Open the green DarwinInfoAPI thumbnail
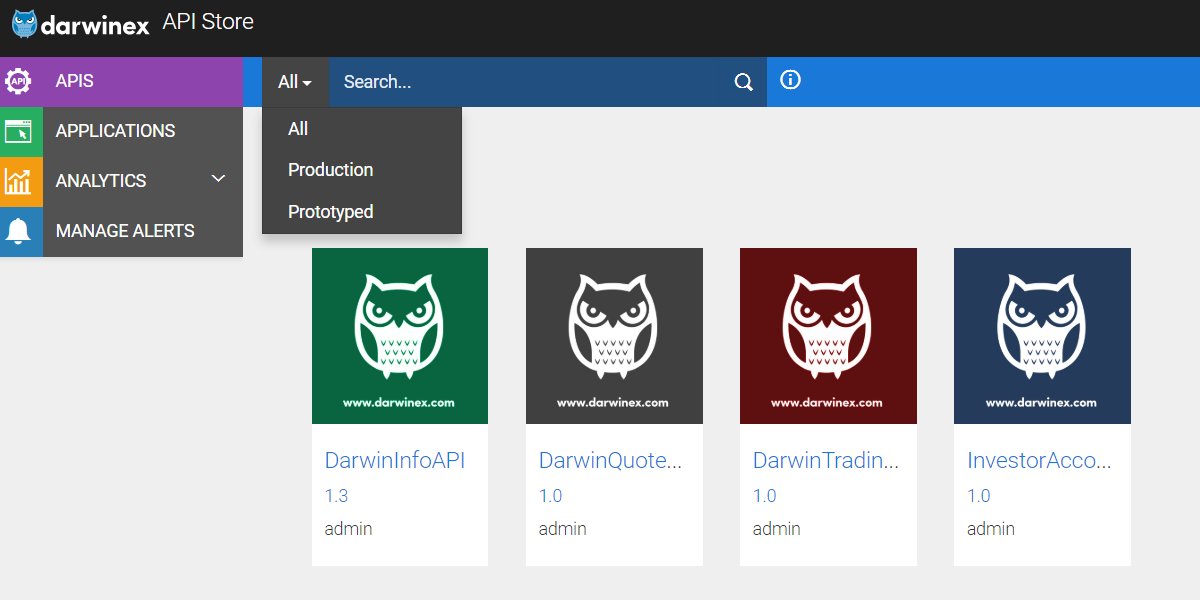Screen dimensions: 1200x600 click(x=400, y=336)
